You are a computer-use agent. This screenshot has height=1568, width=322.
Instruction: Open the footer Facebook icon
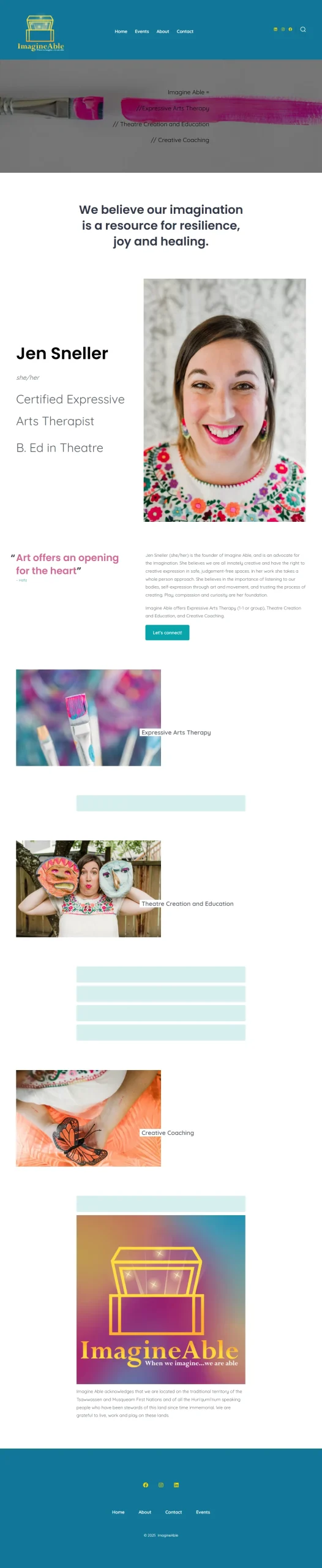(146, 1485)
